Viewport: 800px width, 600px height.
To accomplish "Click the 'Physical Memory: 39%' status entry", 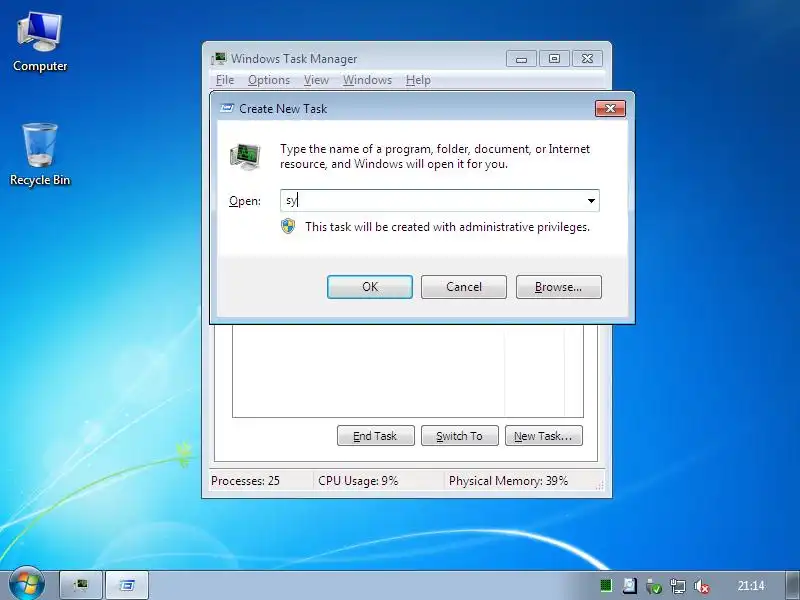I will 508,481.
